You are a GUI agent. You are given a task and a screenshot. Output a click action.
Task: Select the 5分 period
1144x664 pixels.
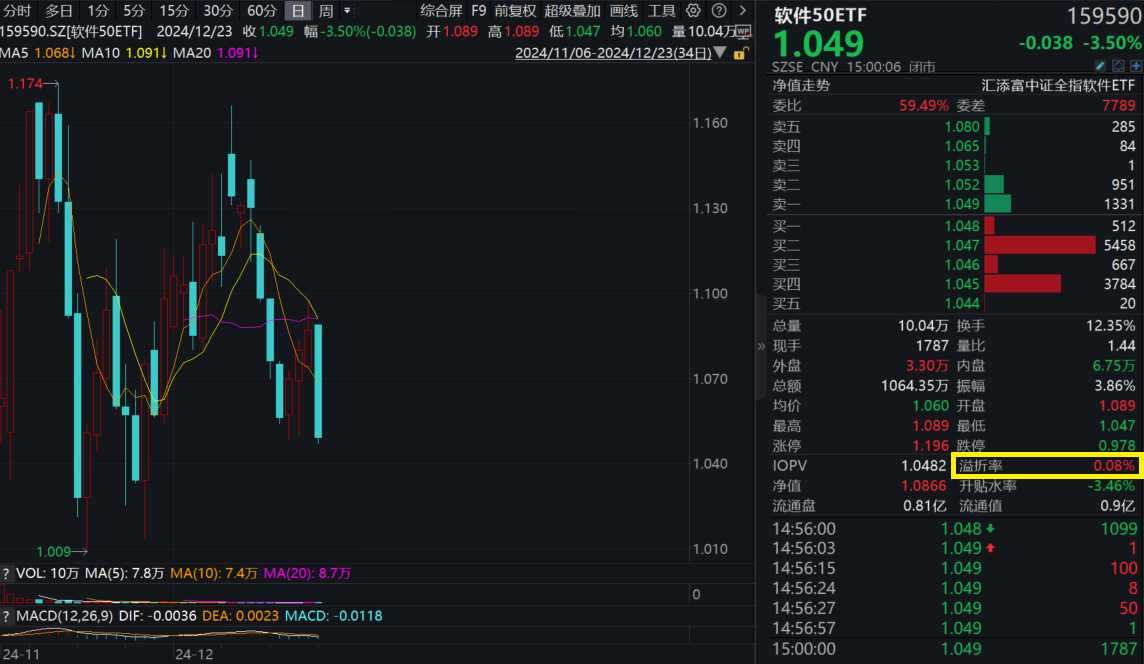click(x=134, y=11)
